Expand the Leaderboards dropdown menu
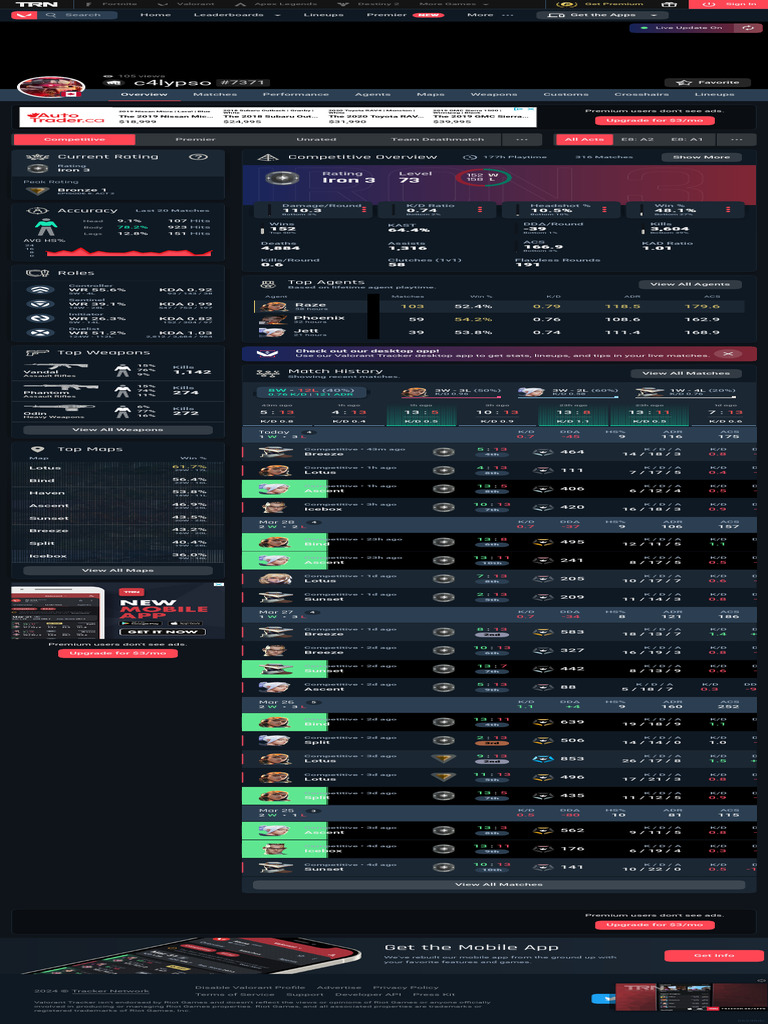The height and width of the screenshot is (1024, 768). 237,15
